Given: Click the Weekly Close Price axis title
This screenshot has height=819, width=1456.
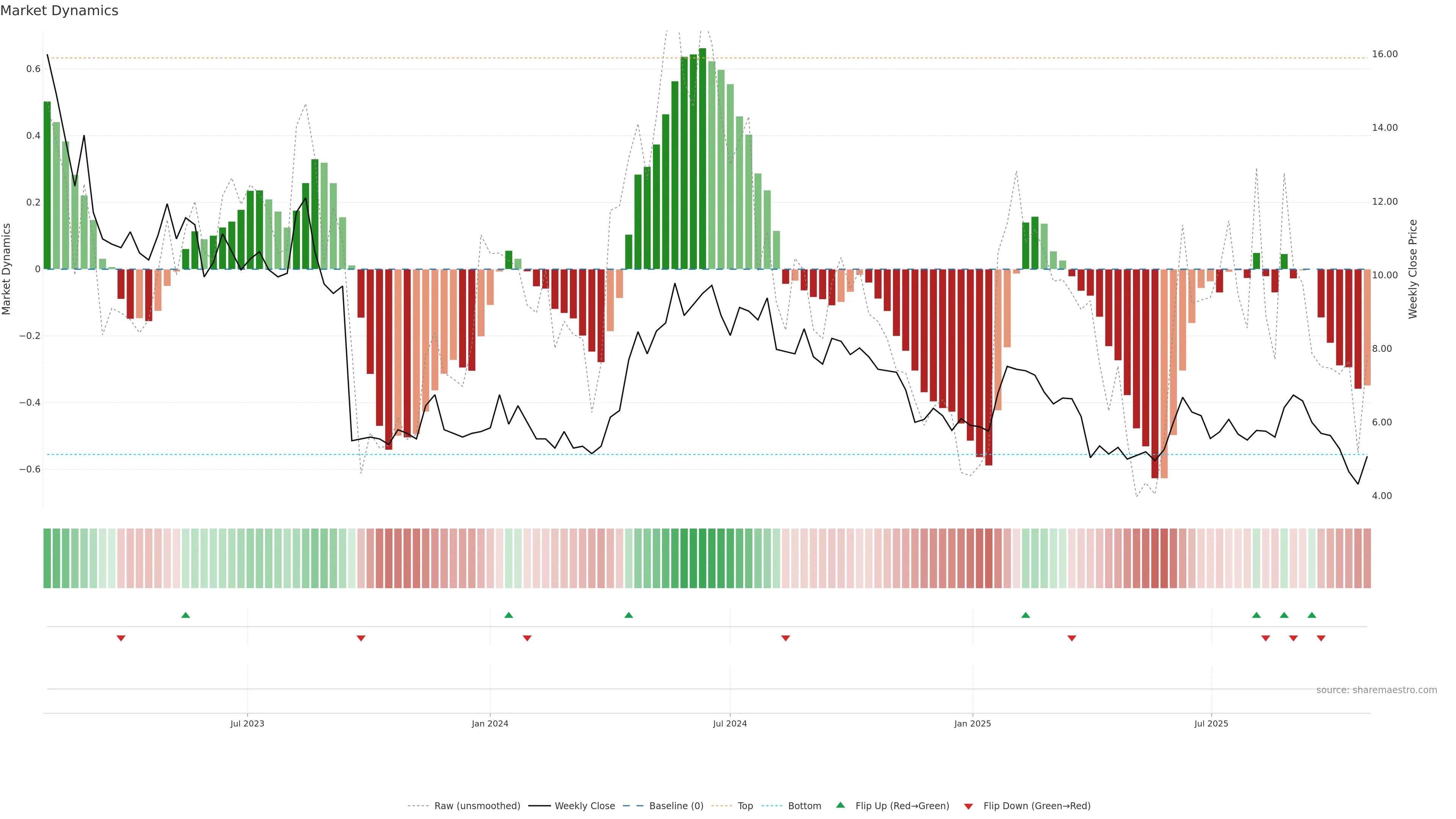Looking at the screenshot, I should (1412, 269).
